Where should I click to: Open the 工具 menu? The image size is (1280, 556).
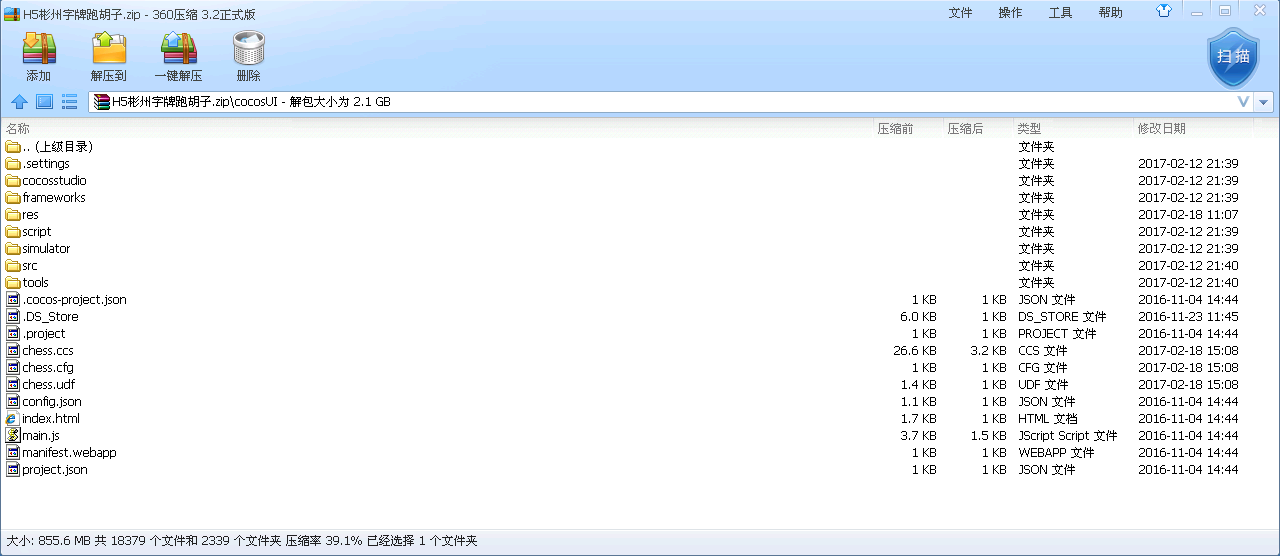(x=1060, y=13)
